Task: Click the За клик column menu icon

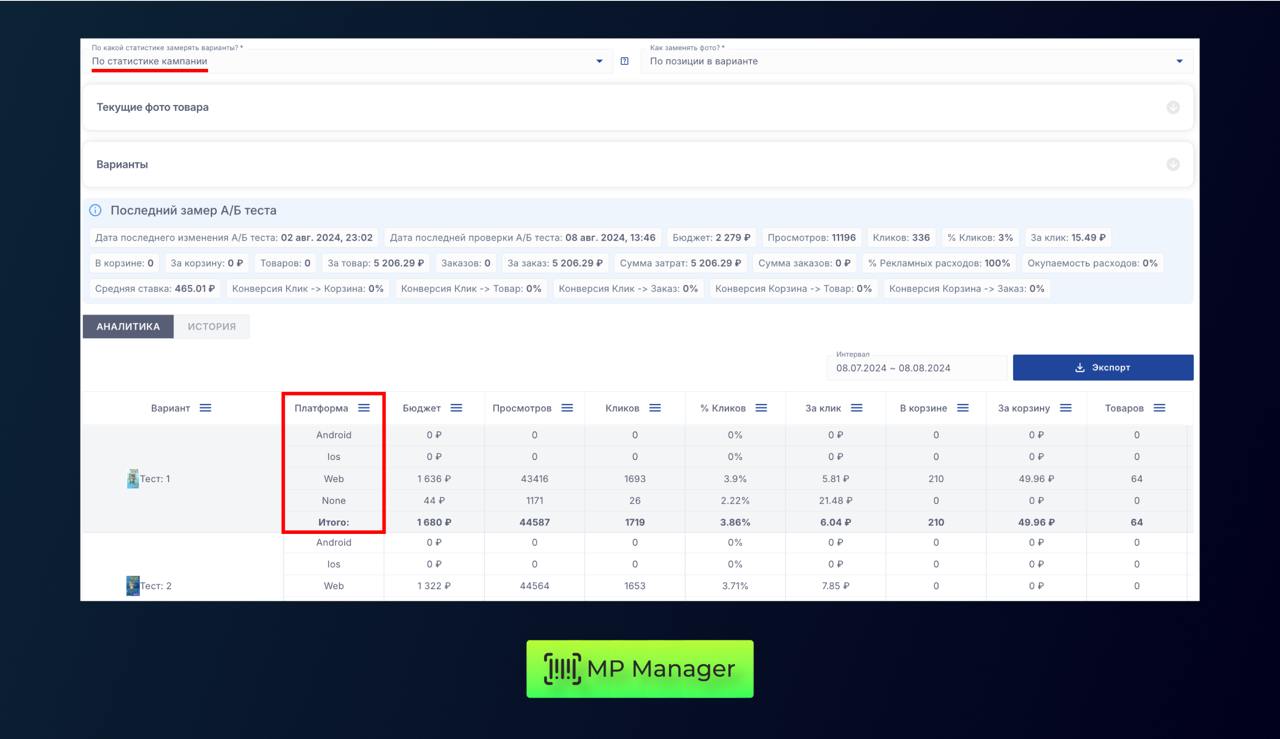Action: click(x=857, y=408)
